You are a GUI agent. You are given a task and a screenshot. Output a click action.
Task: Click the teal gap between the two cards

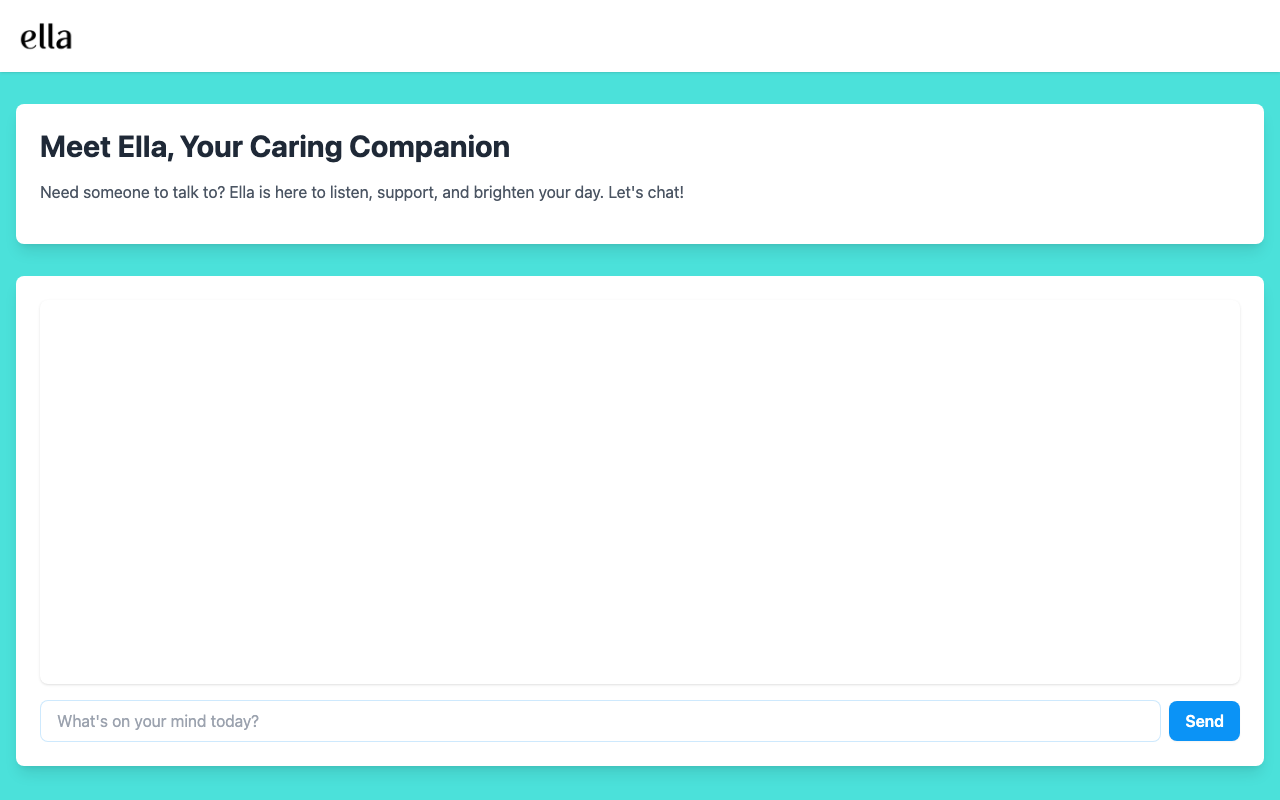(x=640, y=260)
